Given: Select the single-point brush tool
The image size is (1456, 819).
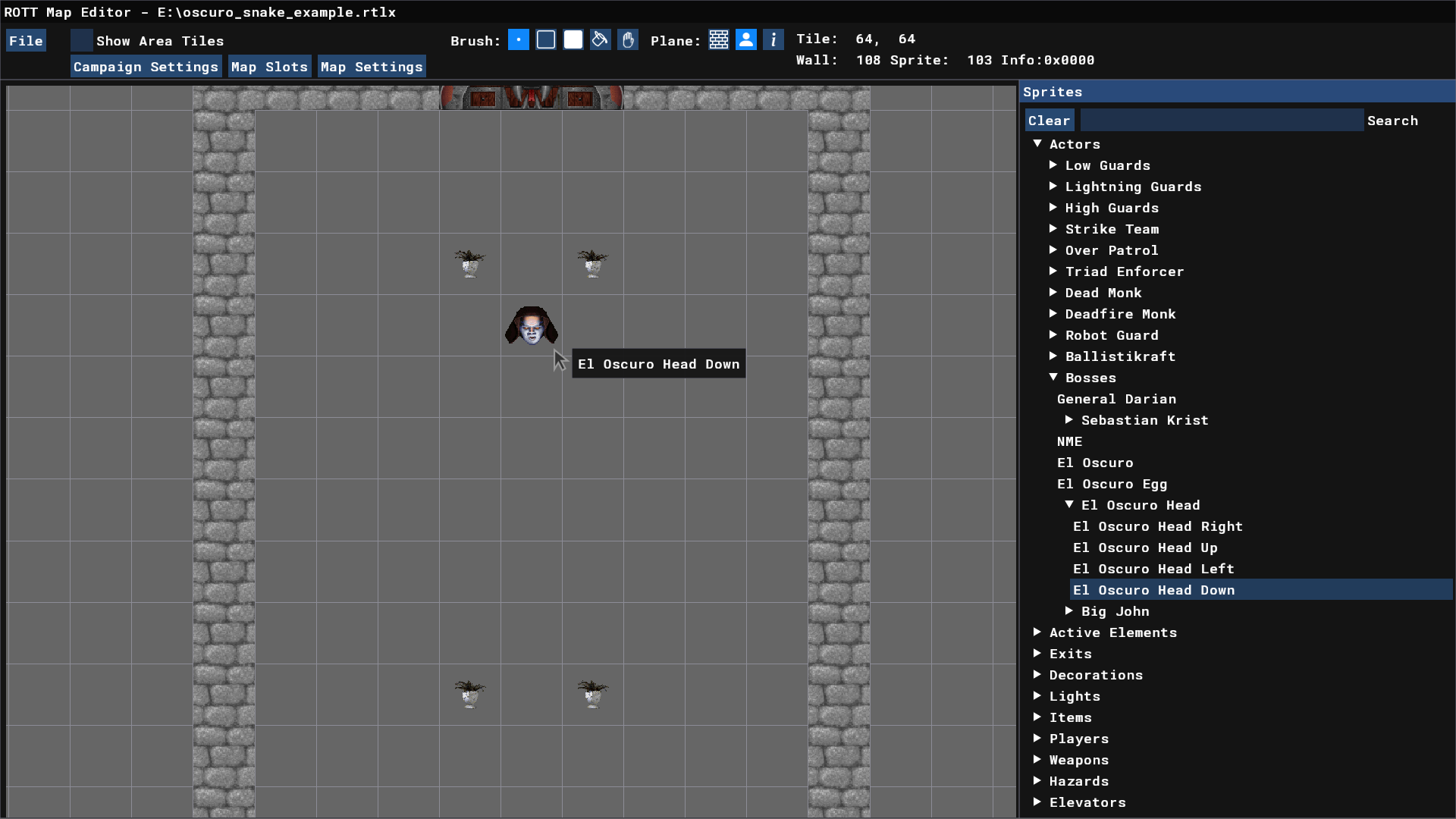Looking at the screenshot, I should pos(519,40).
